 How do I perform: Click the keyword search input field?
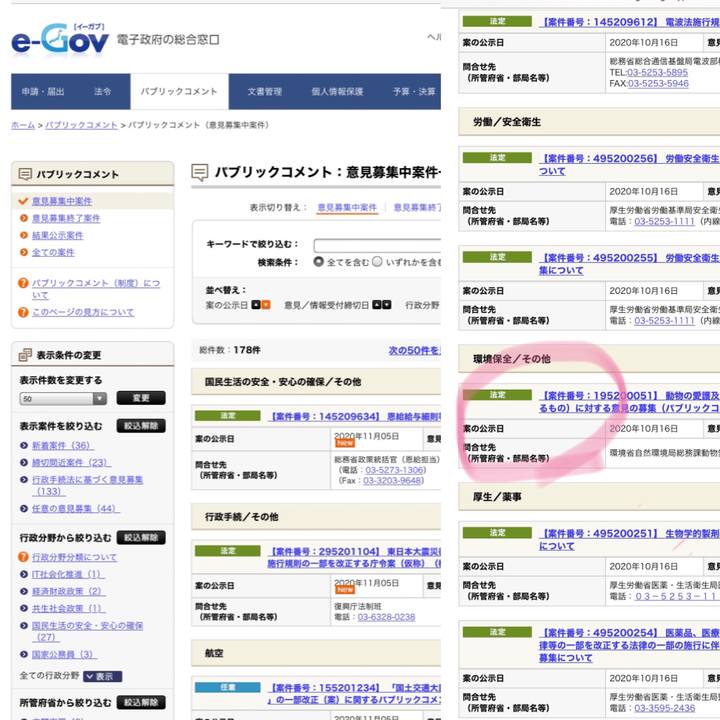pos(376,245)
